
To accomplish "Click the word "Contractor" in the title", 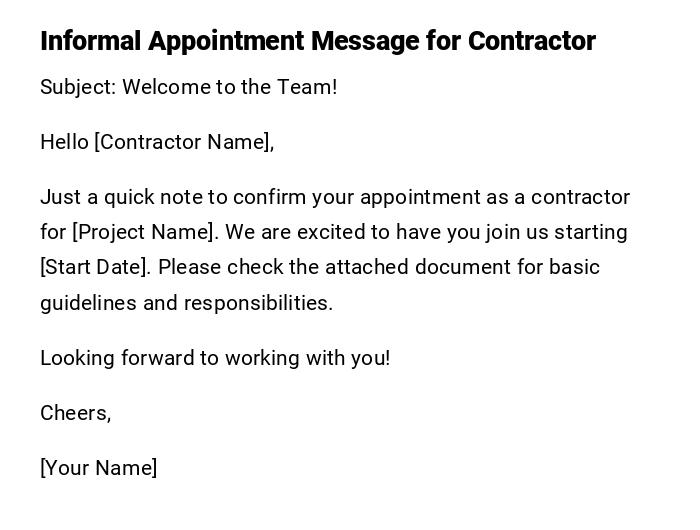I will [x=531, y=41].
